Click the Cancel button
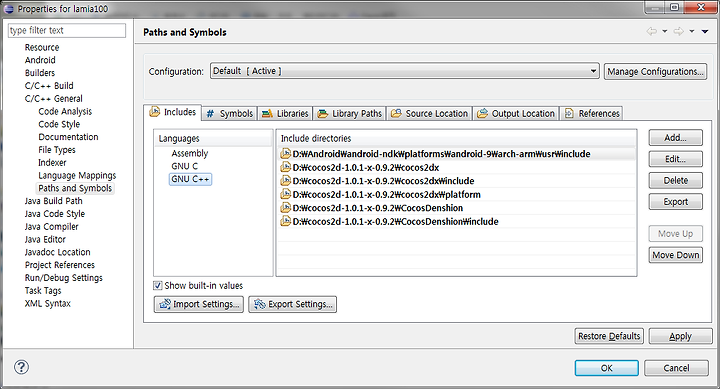720x389 pixels. (676, 368)
